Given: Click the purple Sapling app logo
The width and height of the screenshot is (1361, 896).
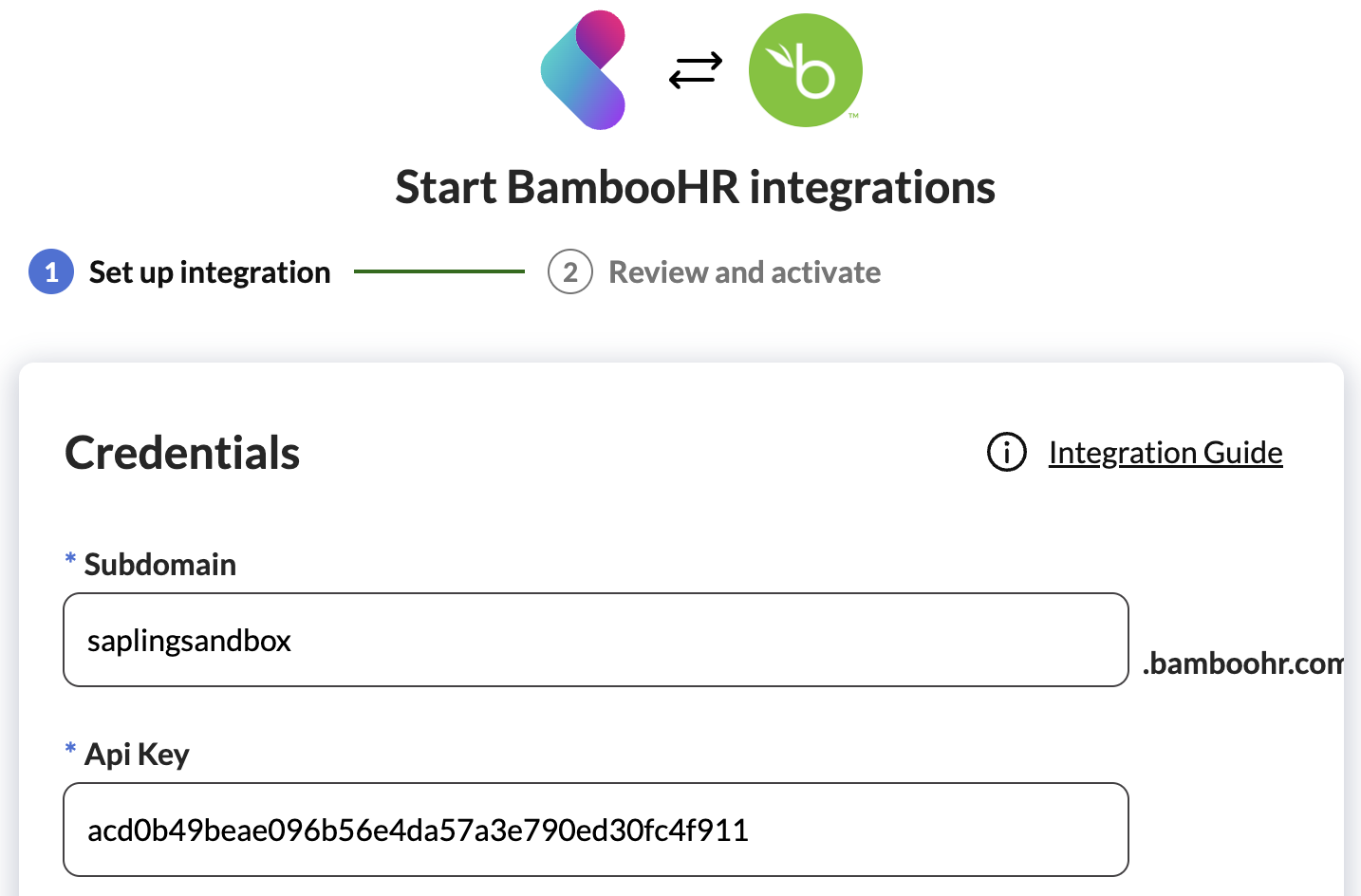Looking at the screenshot, I should tap(583, 70).
